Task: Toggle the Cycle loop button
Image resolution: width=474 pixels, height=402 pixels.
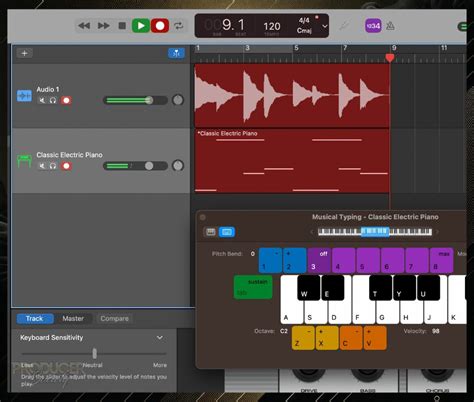Action: [179, 26]
